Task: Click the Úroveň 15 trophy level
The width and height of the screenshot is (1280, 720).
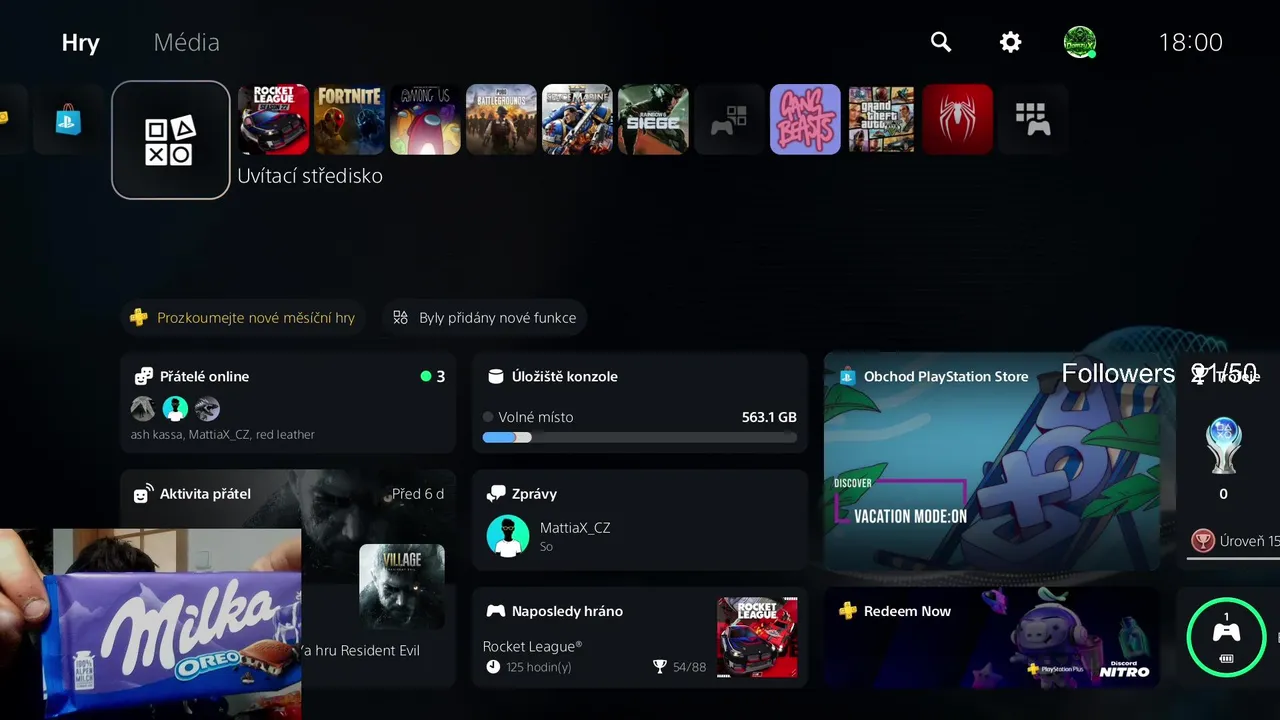Action: (x=1236, y=541)
